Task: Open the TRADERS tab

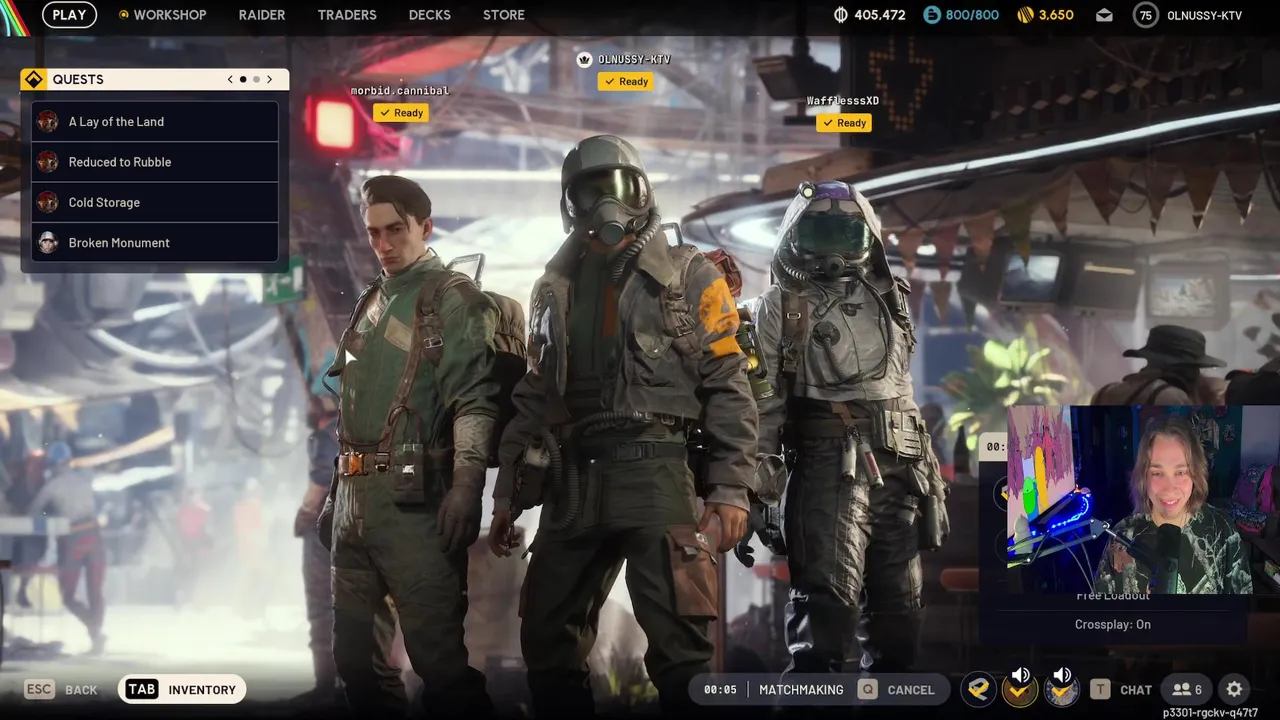Action: pos(347,15)
